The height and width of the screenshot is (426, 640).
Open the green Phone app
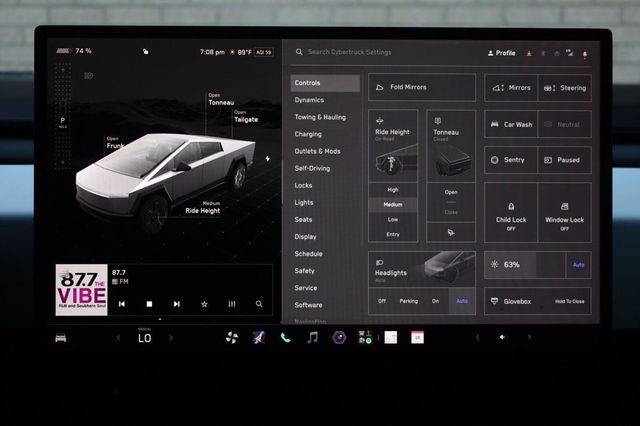coord(286,337)
